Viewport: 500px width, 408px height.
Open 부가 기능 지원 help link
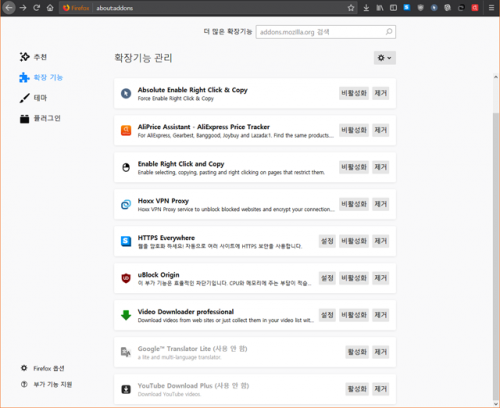(x=46, y=384)
